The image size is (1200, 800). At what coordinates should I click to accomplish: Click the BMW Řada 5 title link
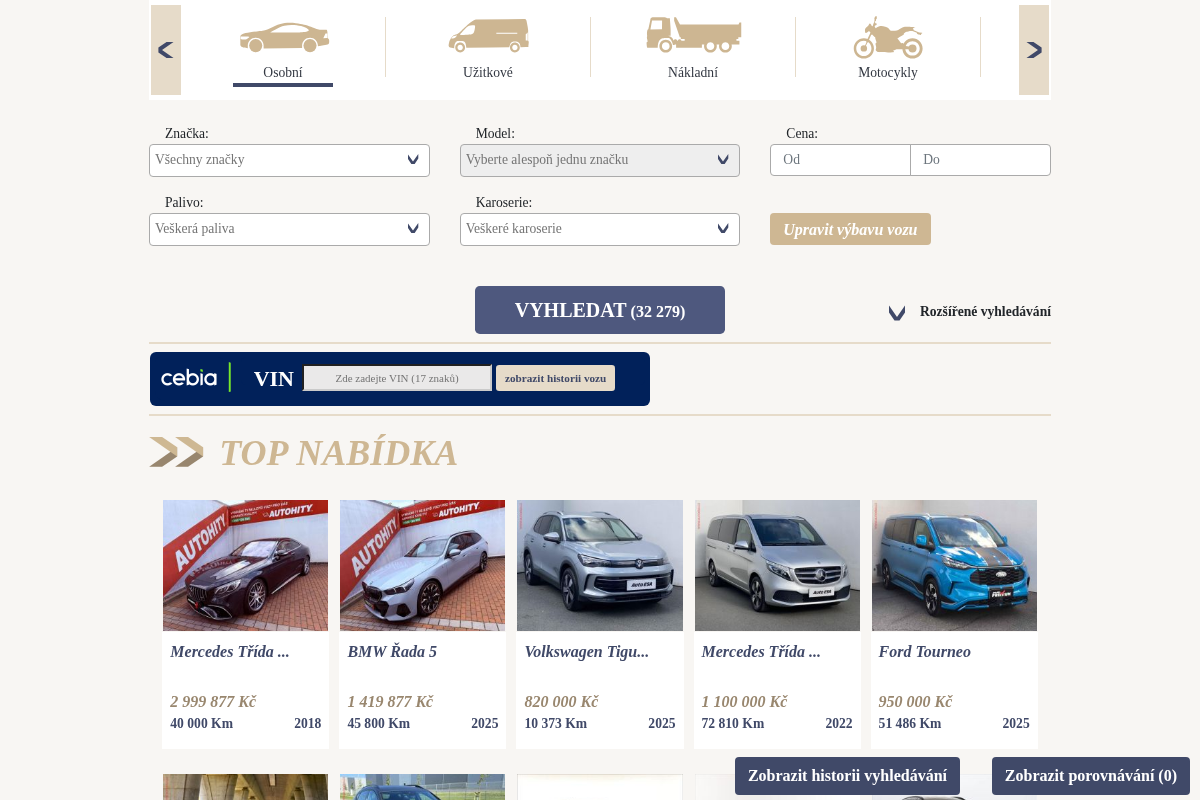392,652
